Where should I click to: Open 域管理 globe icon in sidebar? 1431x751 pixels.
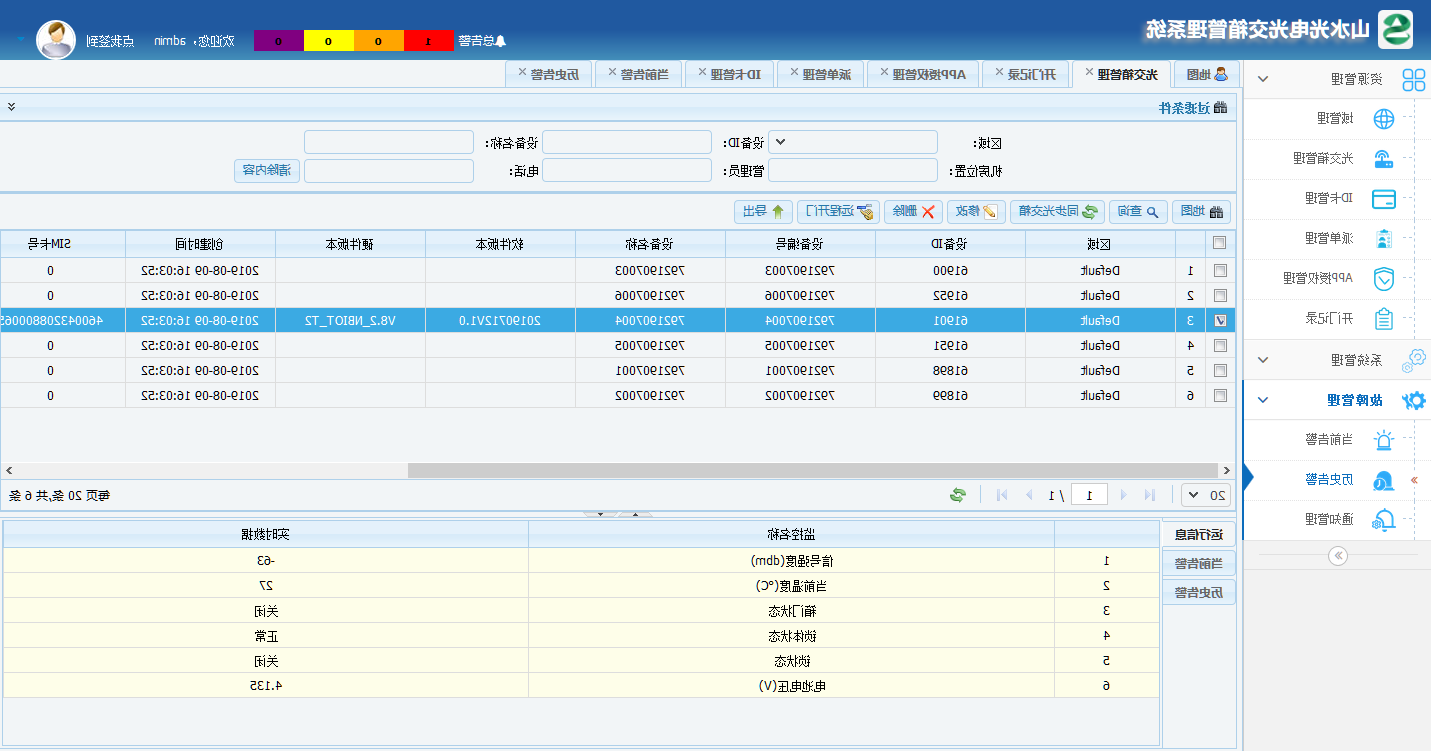click(x=1383, y=119)
